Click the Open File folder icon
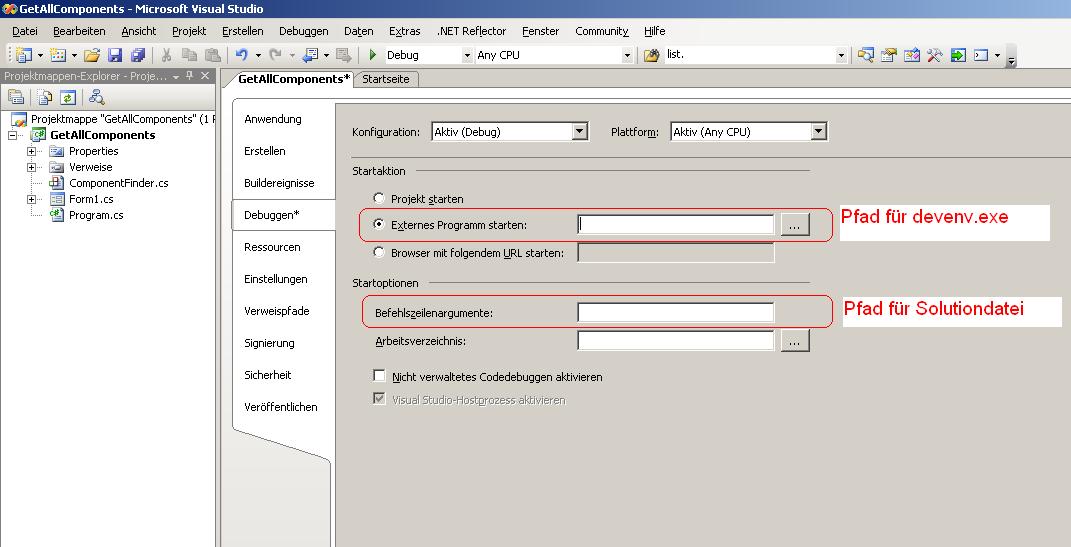 [92, 55]
